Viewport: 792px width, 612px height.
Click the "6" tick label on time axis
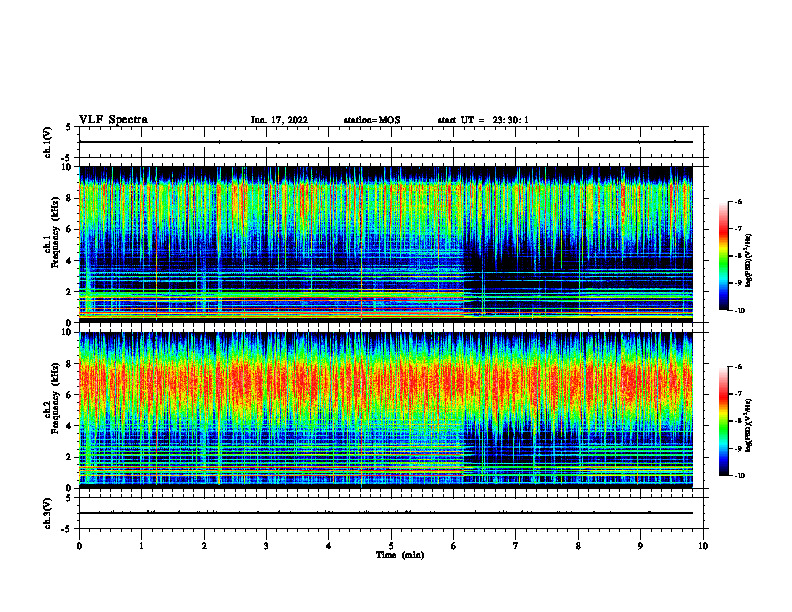tap(453, 546)
